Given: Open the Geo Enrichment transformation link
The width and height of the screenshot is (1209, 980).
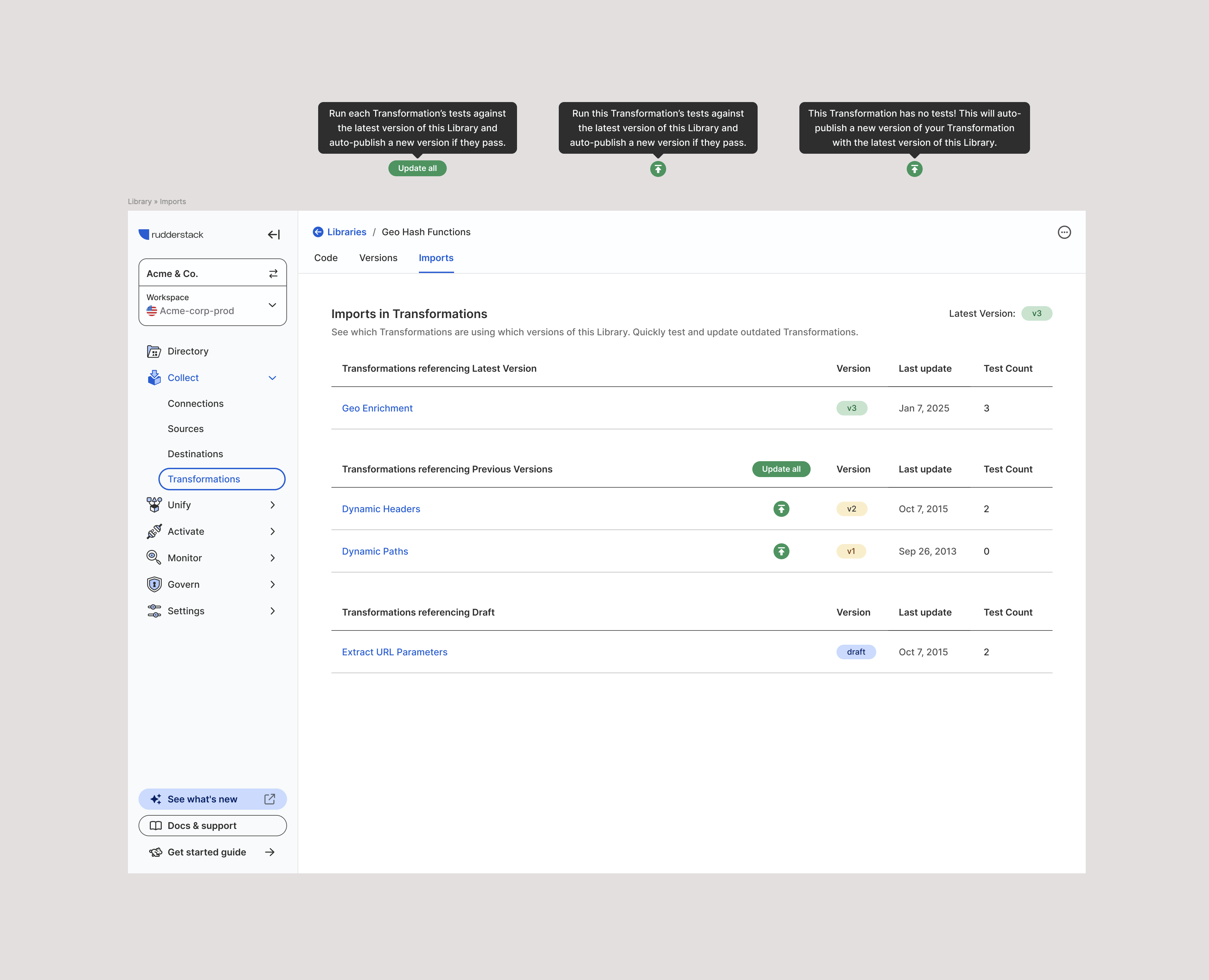Looking at the screenshot, I should [377, 408].
